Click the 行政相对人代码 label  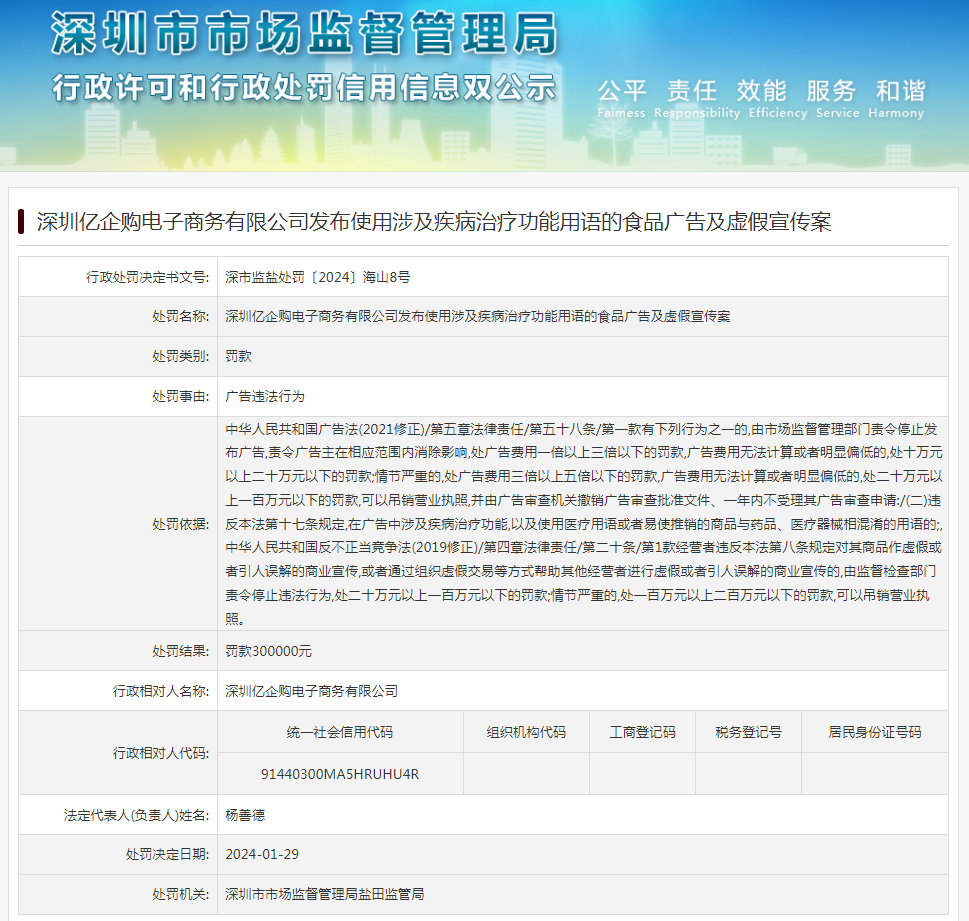click(x=161, y=753)
